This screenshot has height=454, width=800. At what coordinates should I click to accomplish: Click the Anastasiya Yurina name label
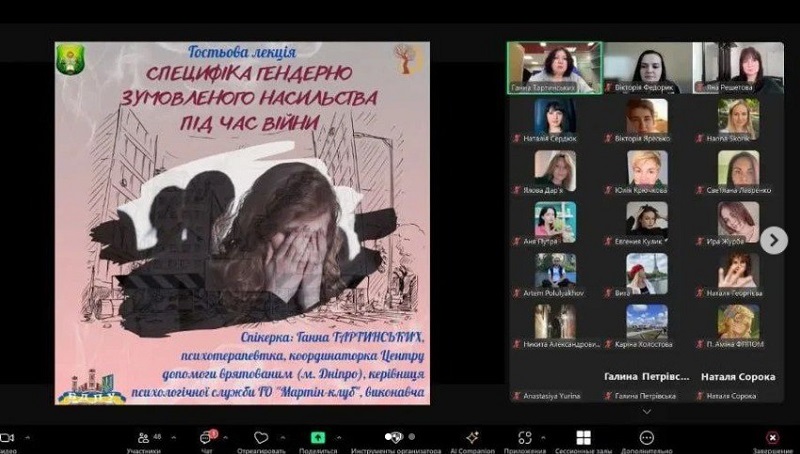point(552,395)
